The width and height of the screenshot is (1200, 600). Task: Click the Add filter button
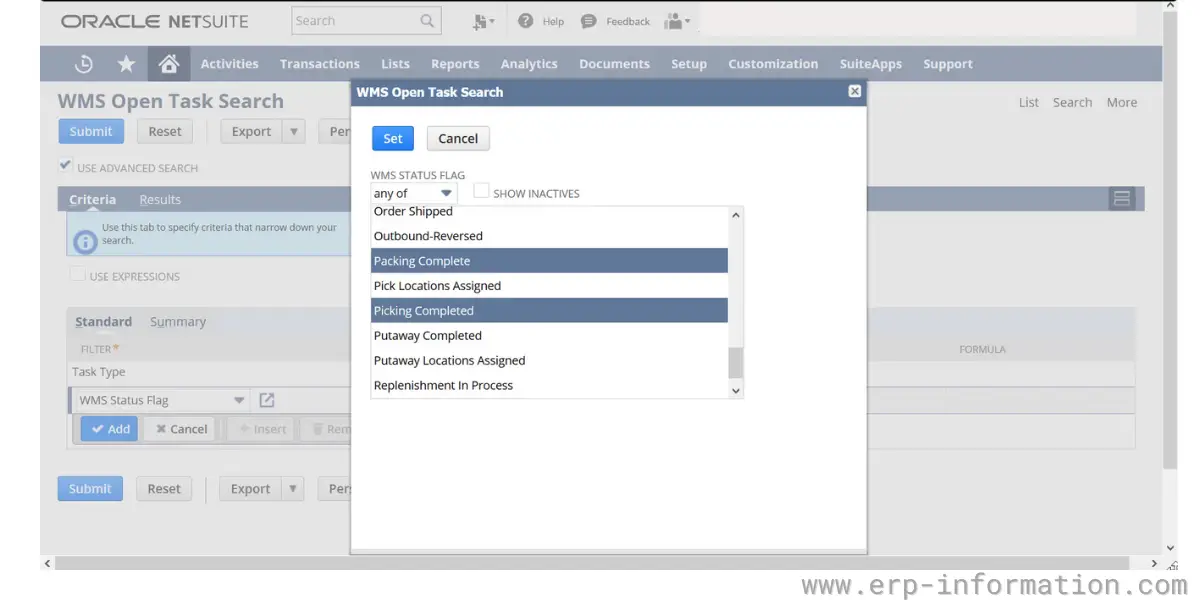coord(109,429)
